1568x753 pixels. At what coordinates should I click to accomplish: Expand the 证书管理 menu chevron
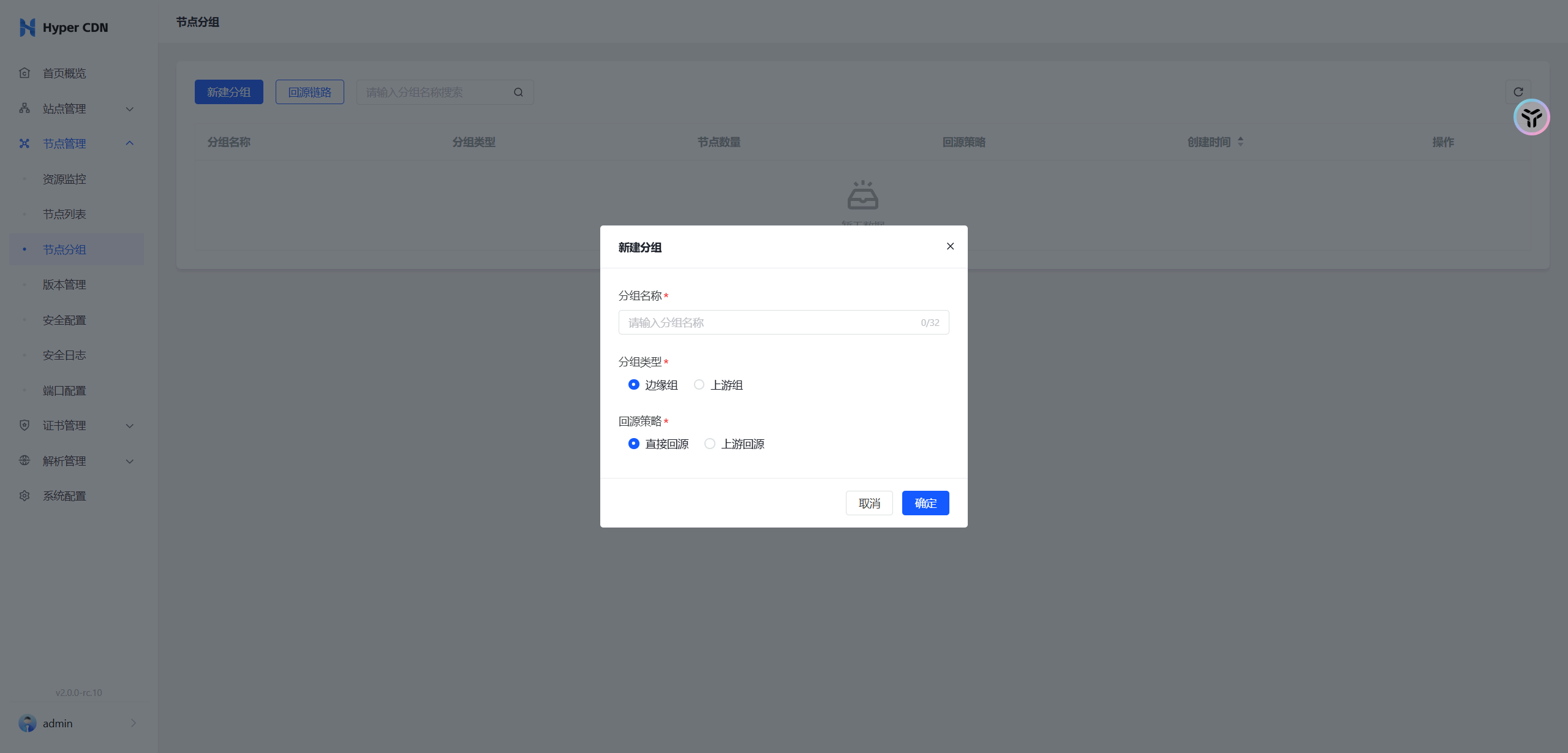130,426
